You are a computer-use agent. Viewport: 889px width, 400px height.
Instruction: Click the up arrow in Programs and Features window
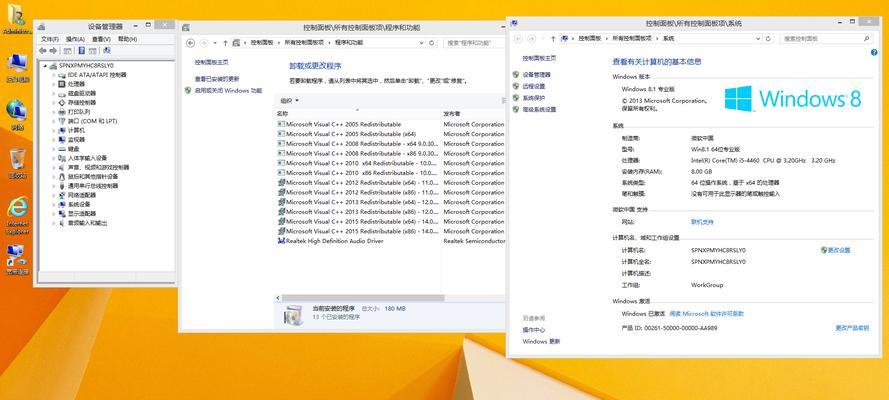click(x=226, y=42)
